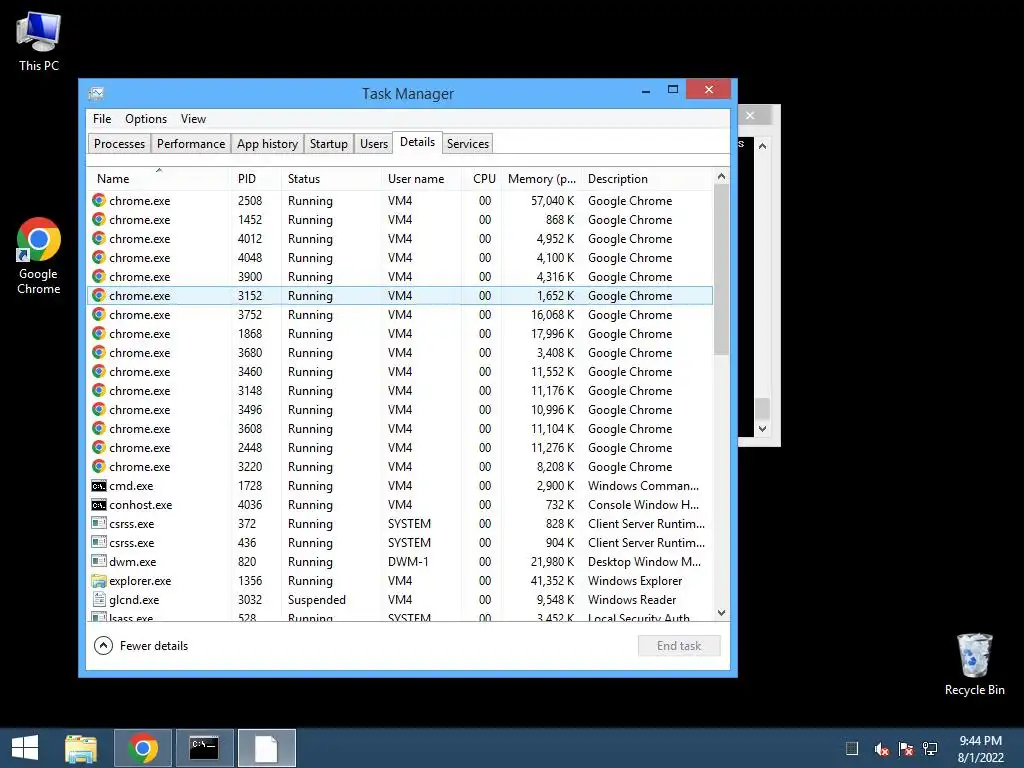The height and width of the screenshot is (768, 1024).
Task: Click the touch keyboard tray icon
Action: (852, 749)
